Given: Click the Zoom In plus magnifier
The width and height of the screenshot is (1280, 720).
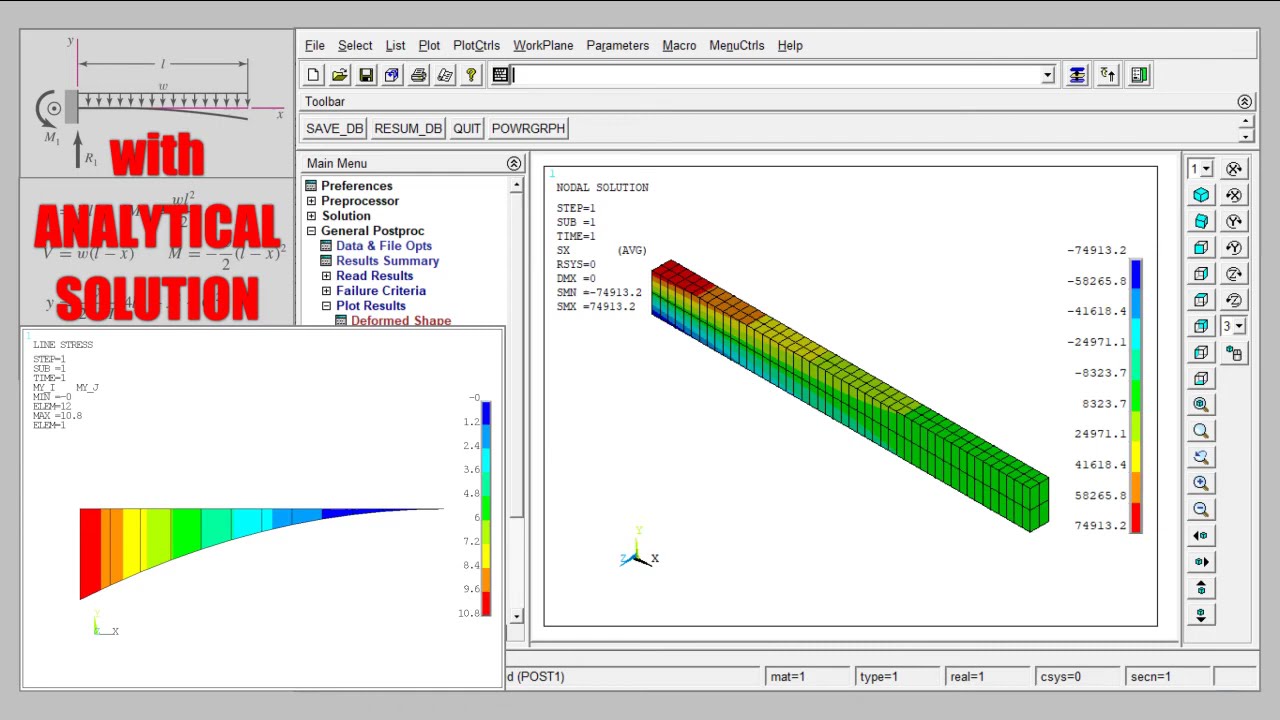Looking at the screenshot, I should 1201,483.
